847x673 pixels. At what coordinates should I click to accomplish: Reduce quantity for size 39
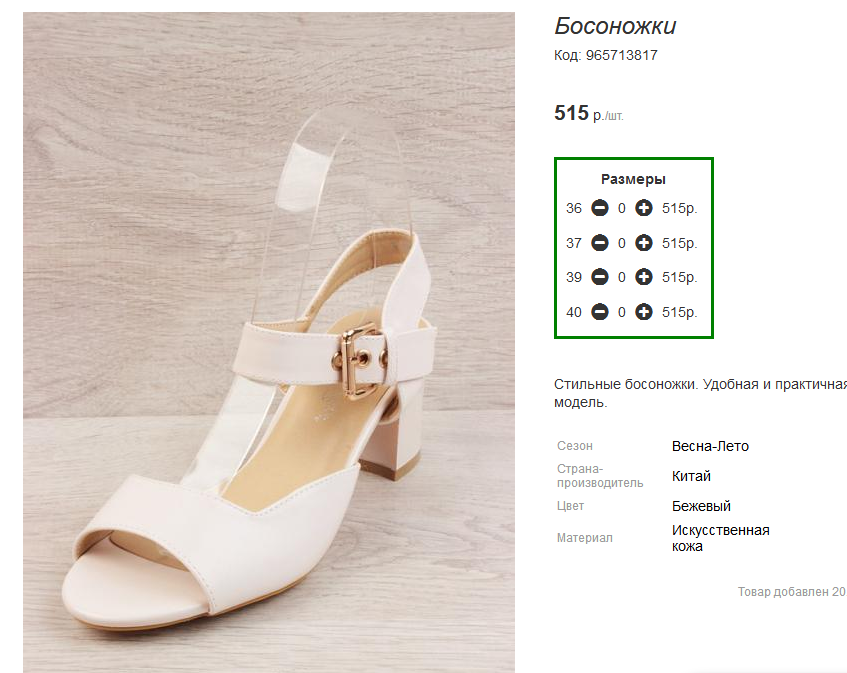point(600,277)
